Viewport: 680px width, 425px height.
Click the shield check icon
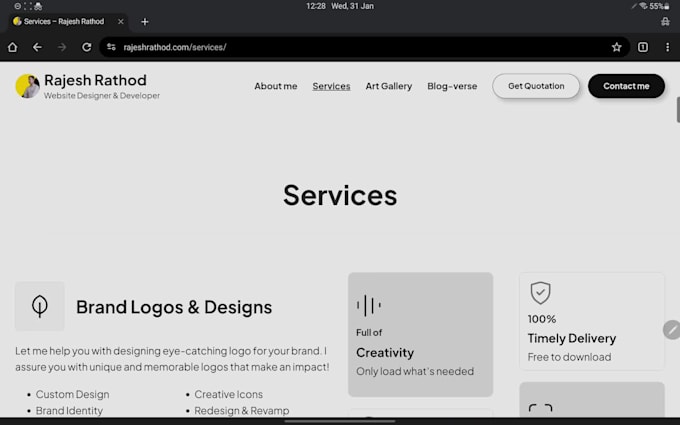pos(540,293)
